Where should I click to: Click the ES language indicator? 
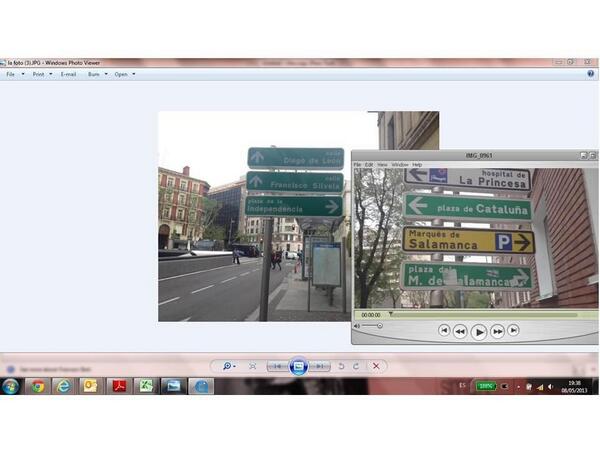[x=463, y=385]
